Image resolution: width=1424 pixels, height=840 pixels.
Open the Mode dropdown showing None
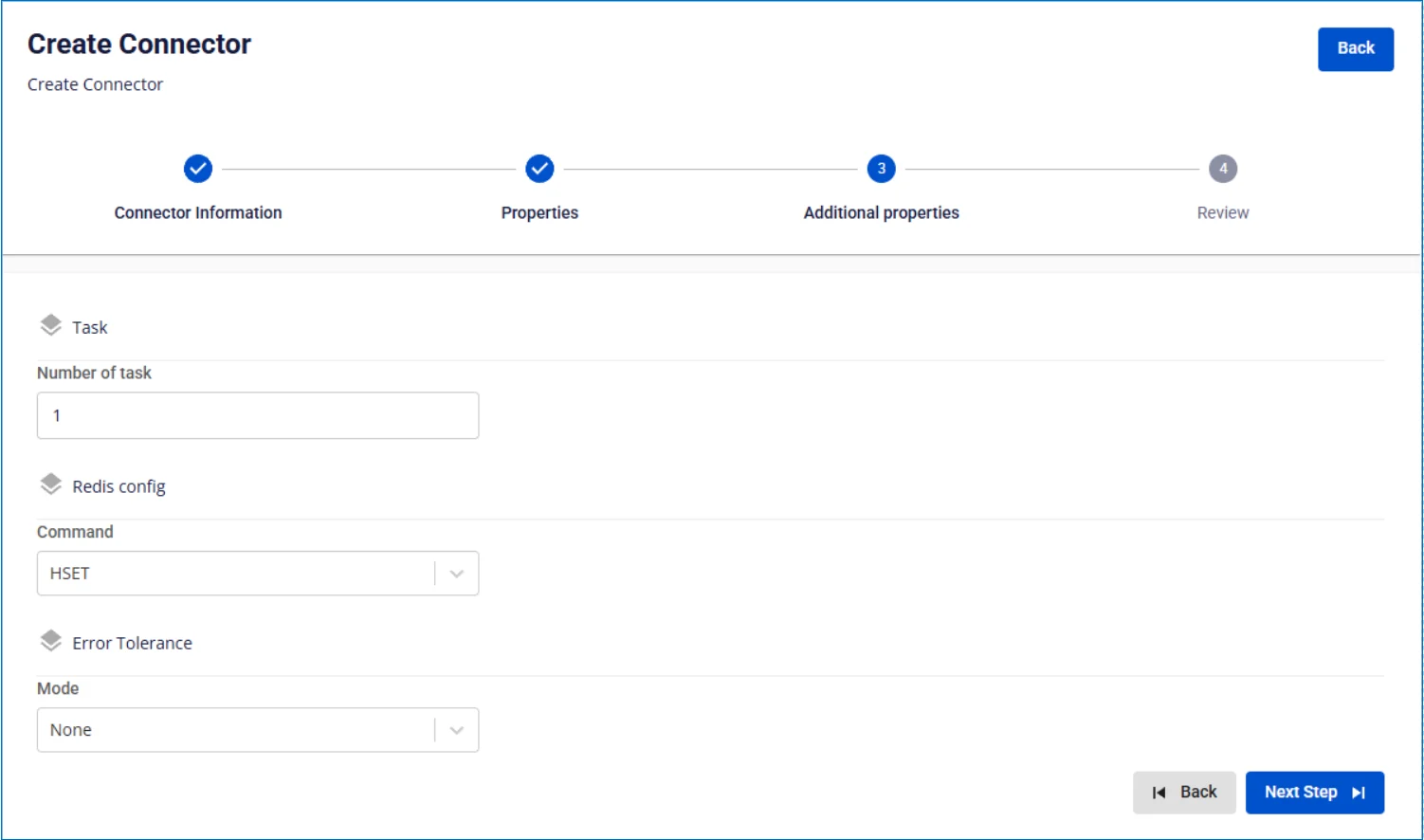258,730
